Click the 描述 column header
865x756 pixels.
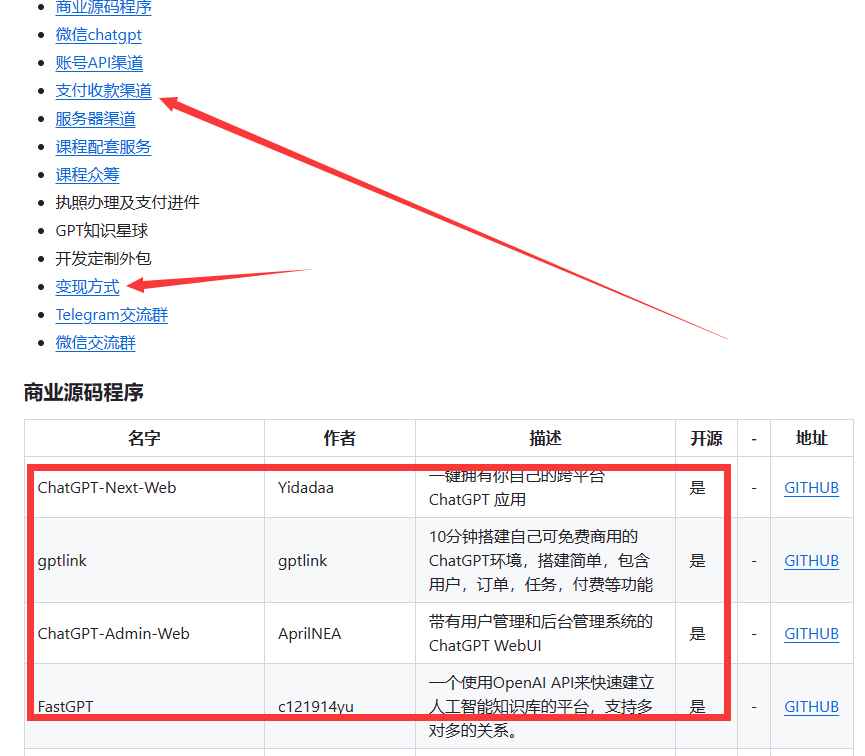tap(546, 439)
